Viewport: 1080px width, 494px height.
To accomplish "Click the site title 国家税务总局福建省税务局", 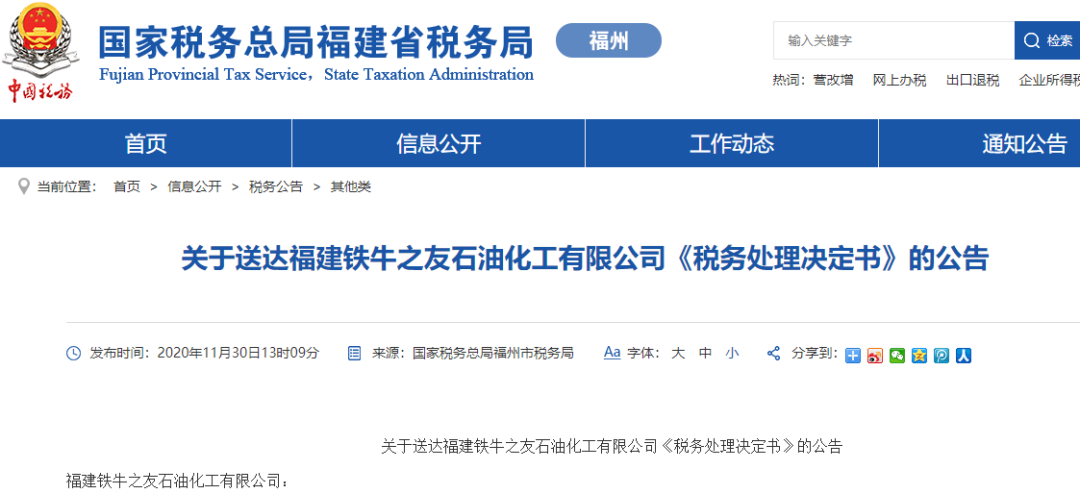I will pyautogui.click(x=316, y=43).
